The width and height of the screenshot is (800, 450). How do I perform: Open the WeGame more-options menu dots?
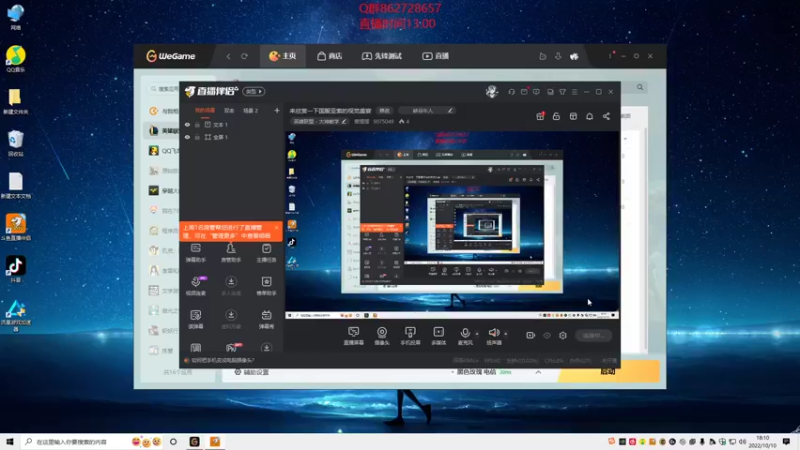coord(610,56)
